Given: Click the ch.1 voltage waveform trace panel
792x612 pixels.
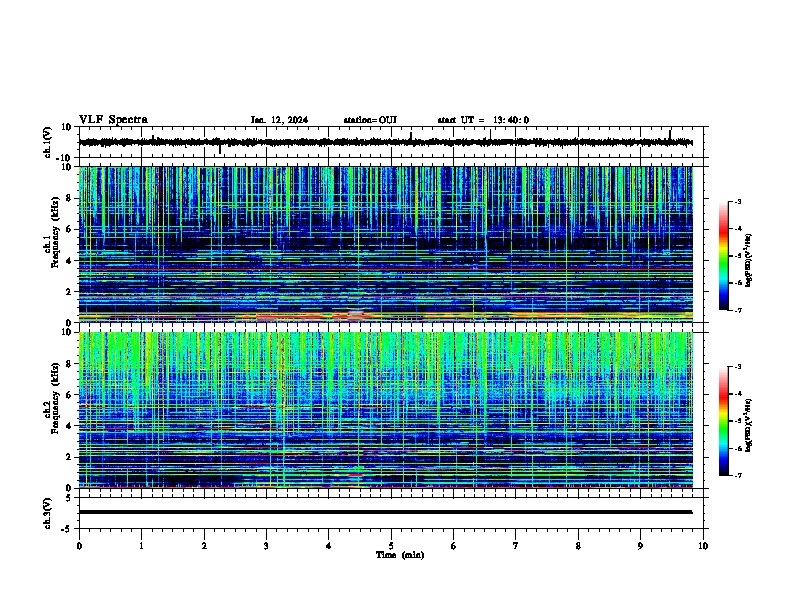Looking at the screenshot, I should (x=391, y=142).
